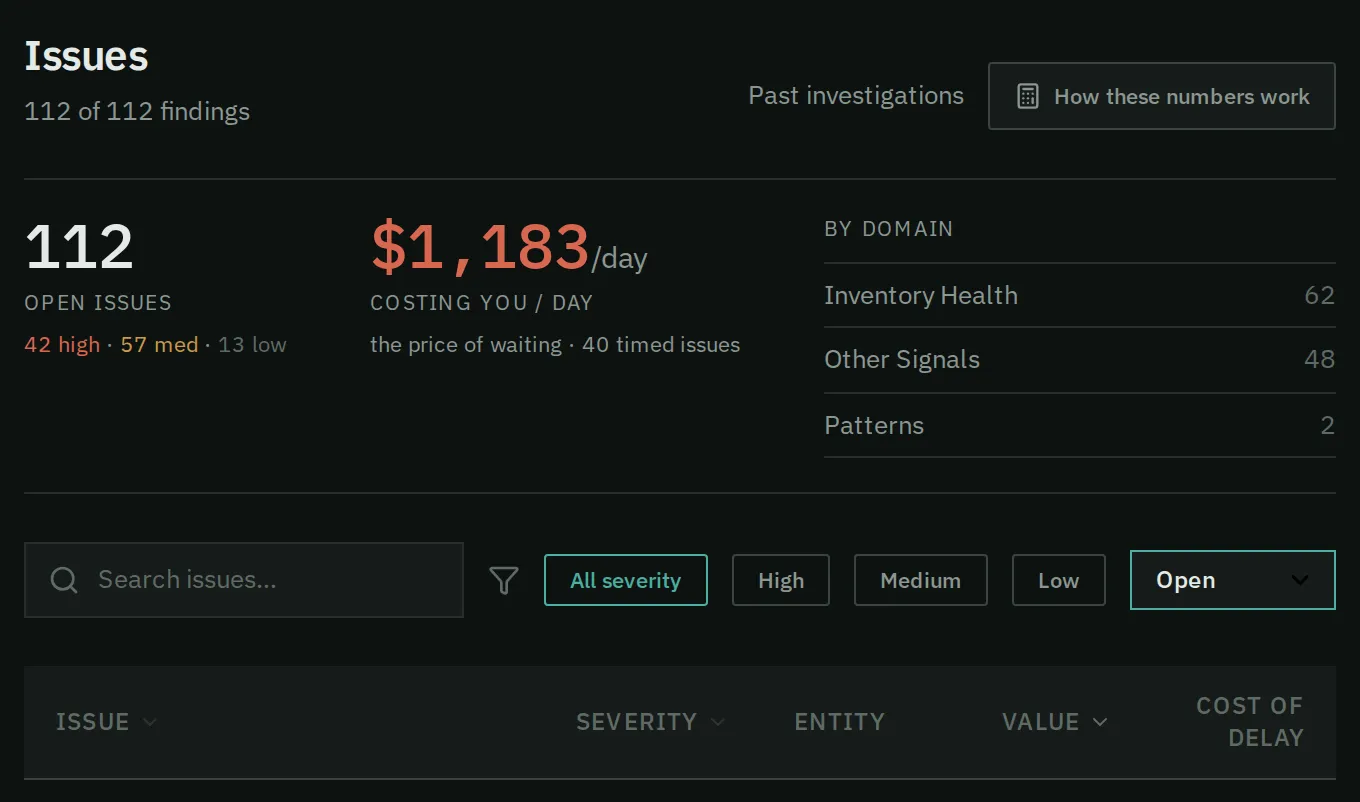Click the magnifier icon in search box
1360x802 pixels.
[x=64, y=580]
